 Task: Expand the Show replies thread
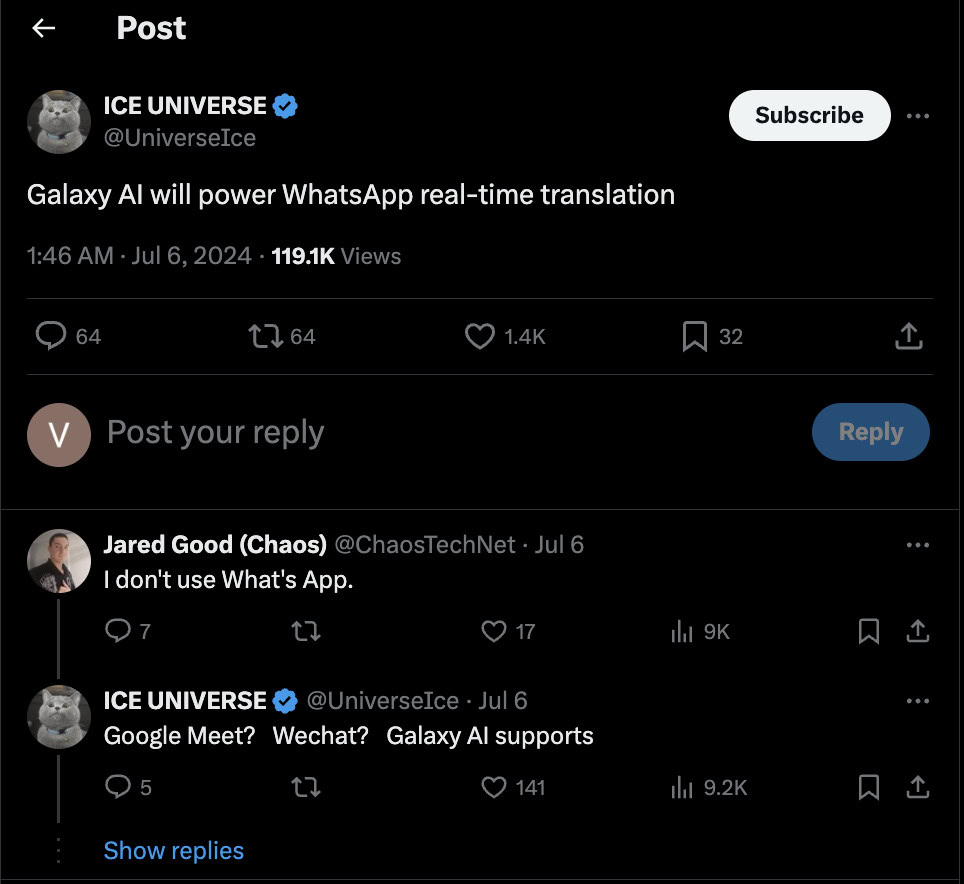pyautogui.click(x=174, y=851)
